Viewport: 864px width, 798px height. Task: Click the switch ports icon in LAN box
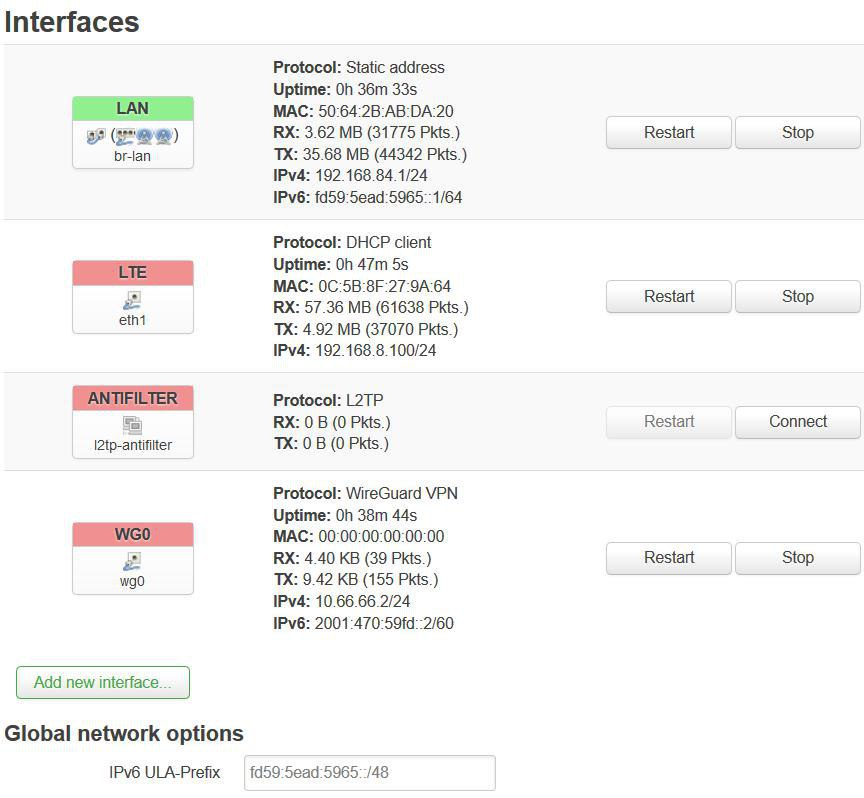tap(126, 136)
